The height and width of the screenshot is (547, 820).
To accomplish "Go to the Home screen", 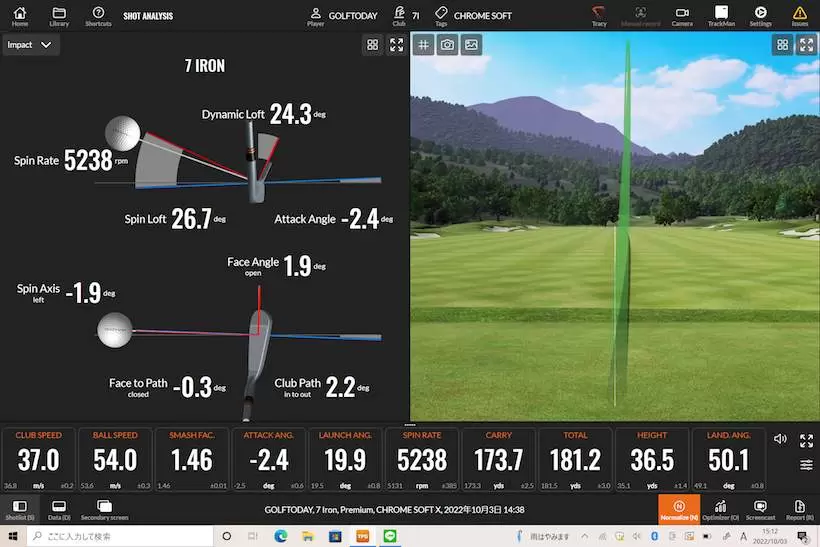I will tap(20, 15).
